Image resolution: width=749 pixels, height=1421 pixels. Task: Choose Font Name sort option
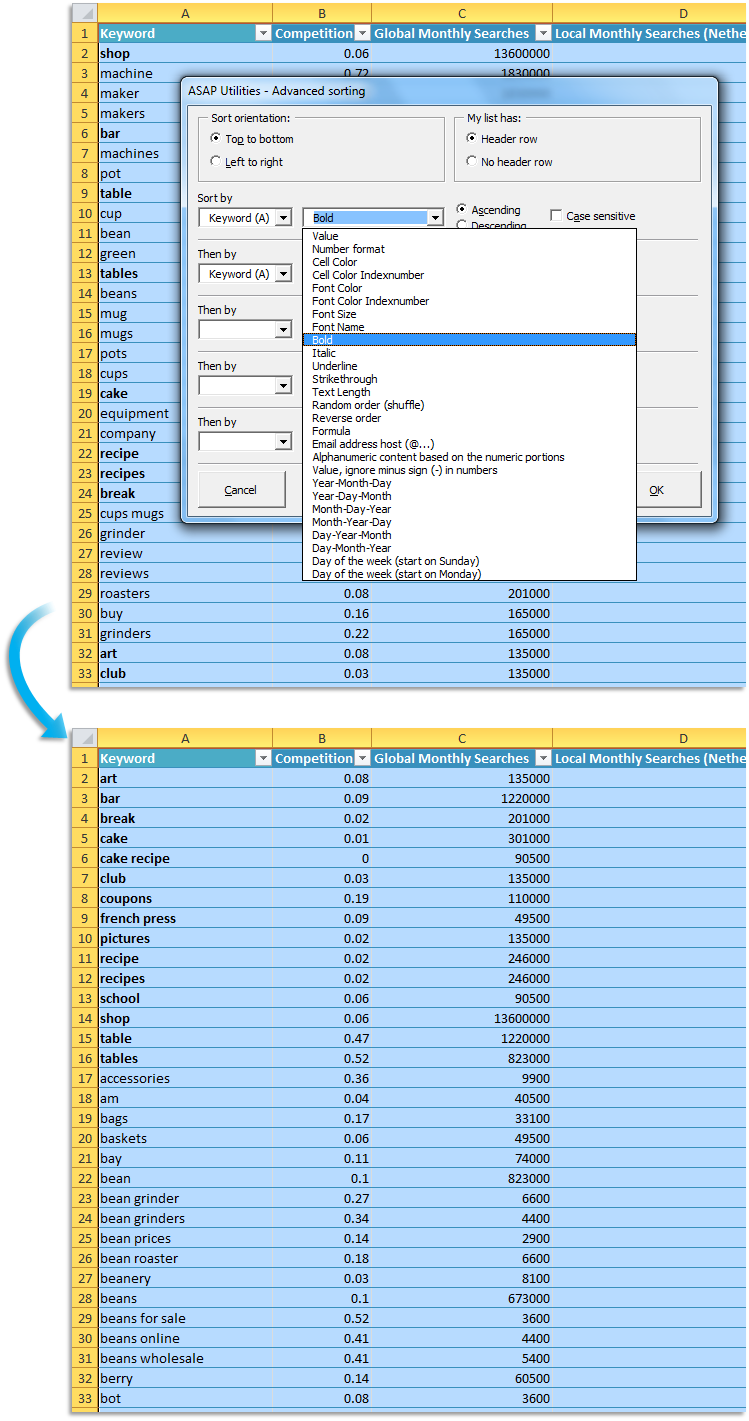pyautogui.click(x=469, y=327)
